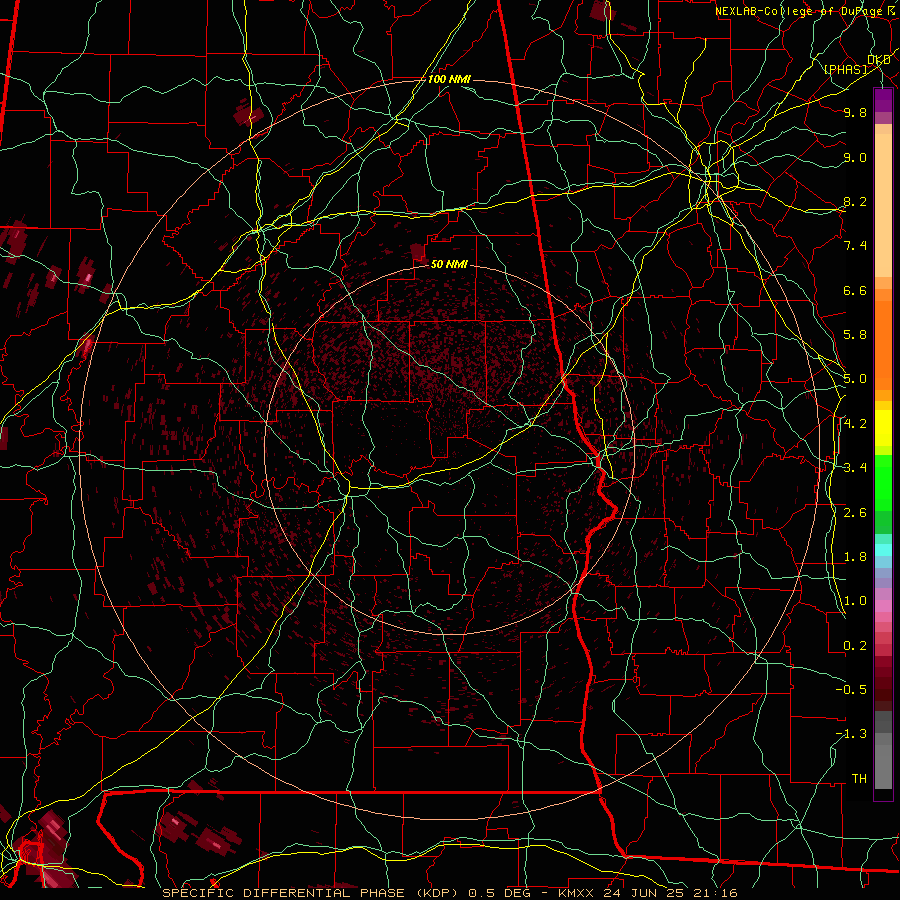Click the 3.4 legend value
This screenshot has width=900, height=900.
tap(855, 468)
